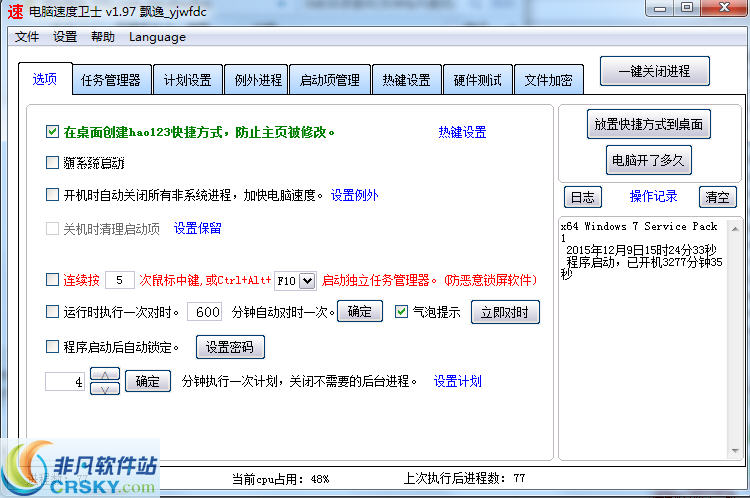Click the 清空 button
Image resolution: width=750 pixels, height=498 pixels.
point(717,197)
